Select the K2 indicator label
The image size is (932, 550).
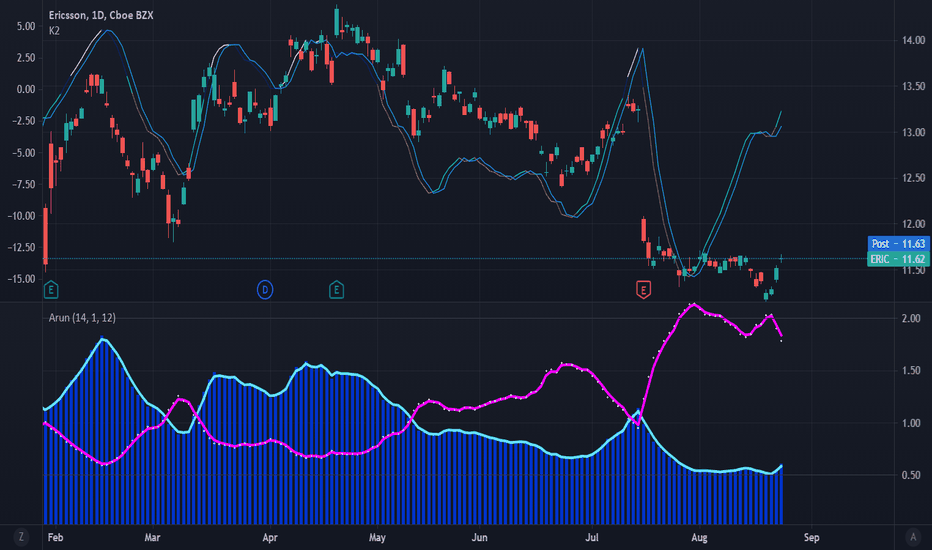click(54, 31)
